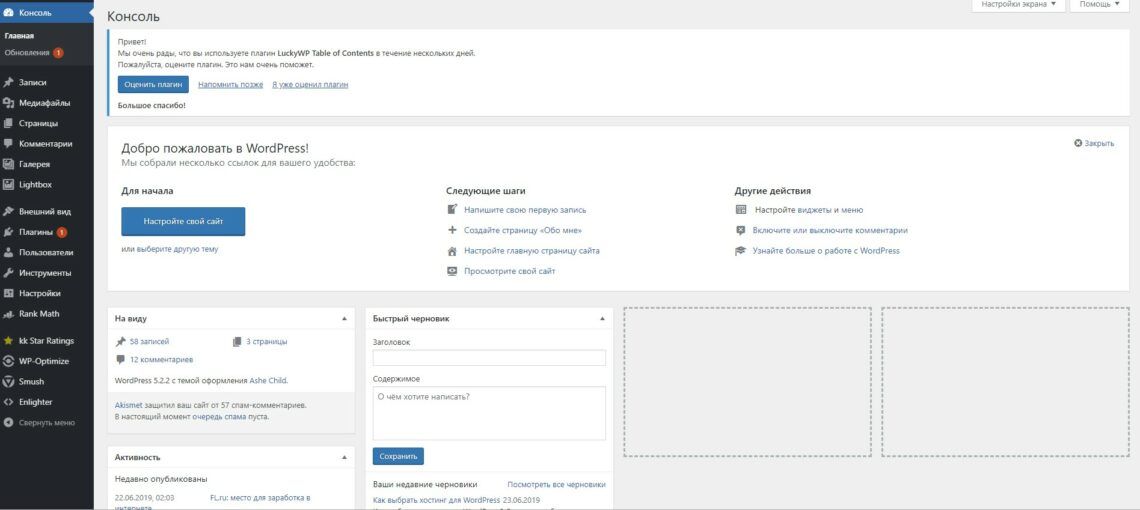Click the pushpin icon beside Записи
The width and height of the screenshot is (1140, 510).
pos(9,83)
